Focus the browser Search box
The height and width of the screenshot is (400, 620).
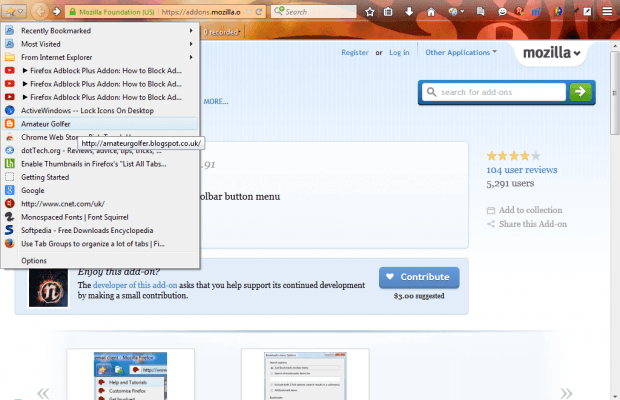pos(314,11)
